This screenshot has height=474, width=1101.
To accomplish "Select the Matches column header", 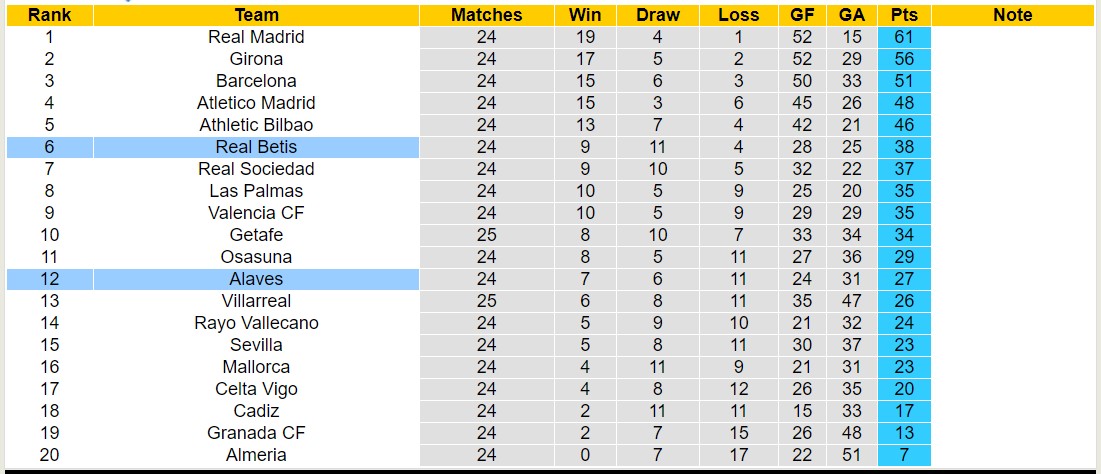I will (486, 15).
